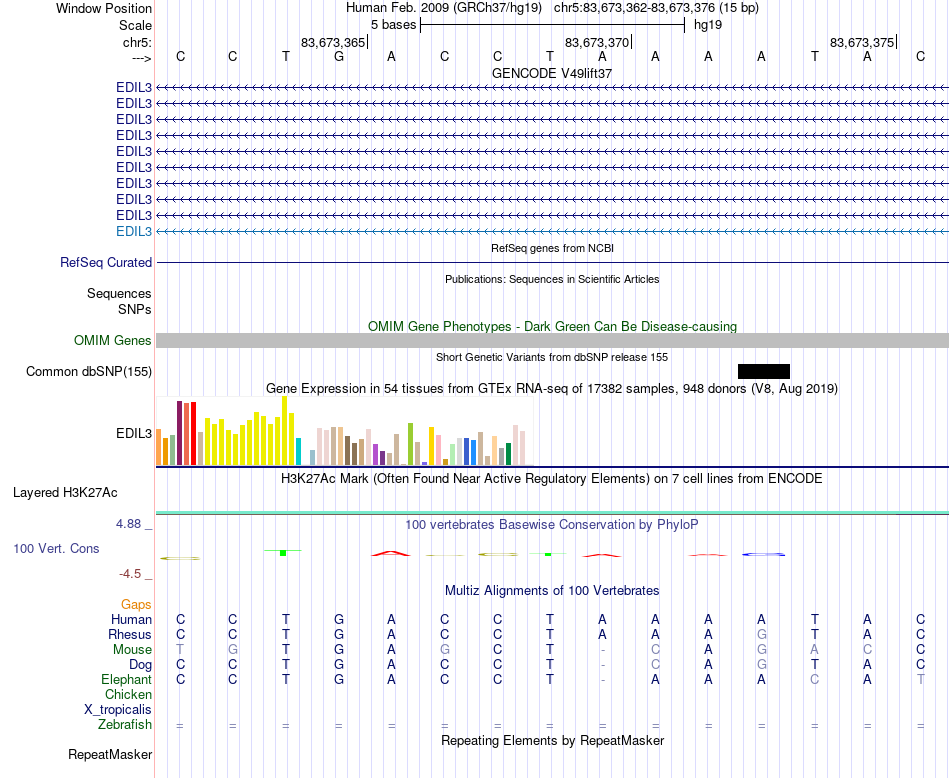Viewport: 950px width, 778px height.
Task: Click the Gaps label in Multiz track
Action: click(x=136, y=604)
